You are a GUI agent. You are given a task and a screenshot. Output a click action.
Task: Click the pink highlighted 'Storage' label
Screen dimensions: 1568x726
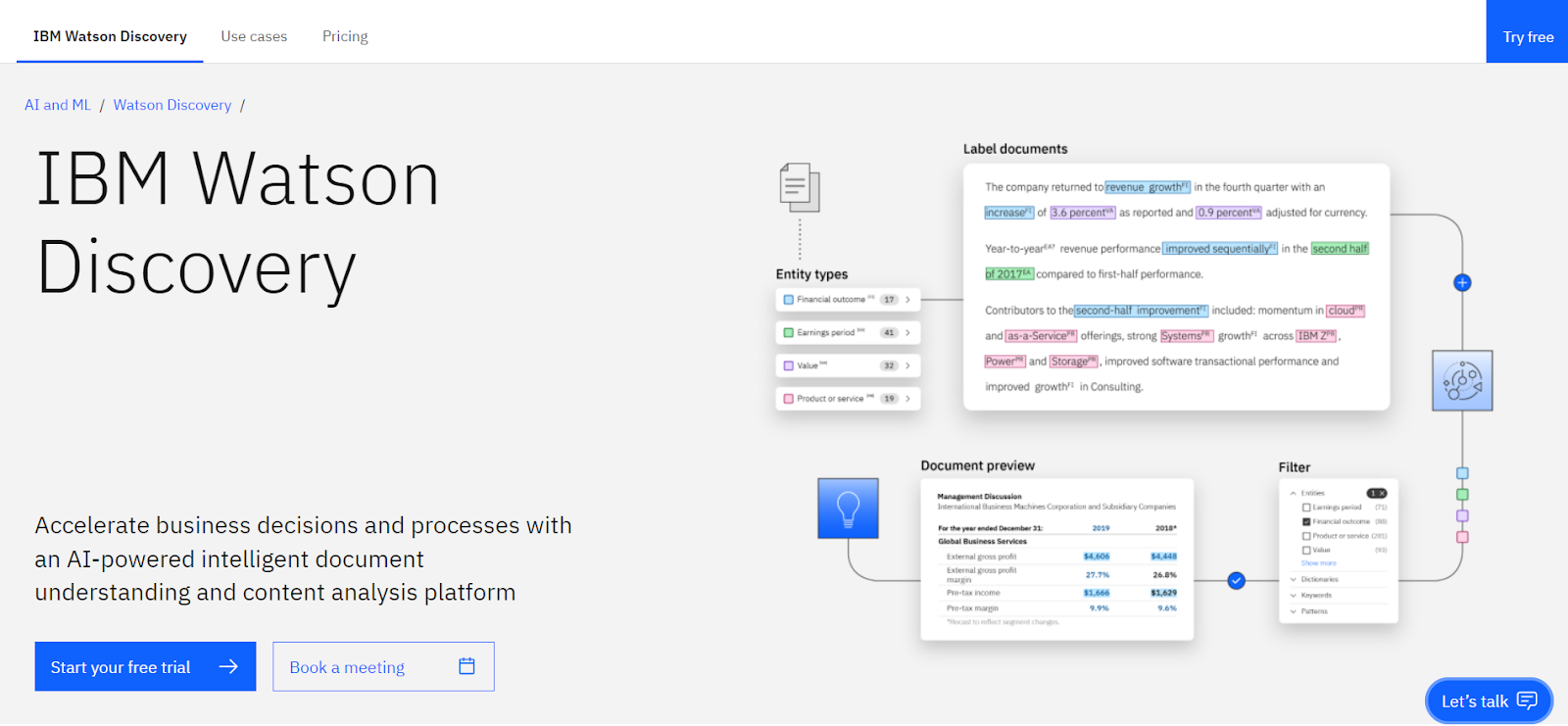[x=1074, y=362]
